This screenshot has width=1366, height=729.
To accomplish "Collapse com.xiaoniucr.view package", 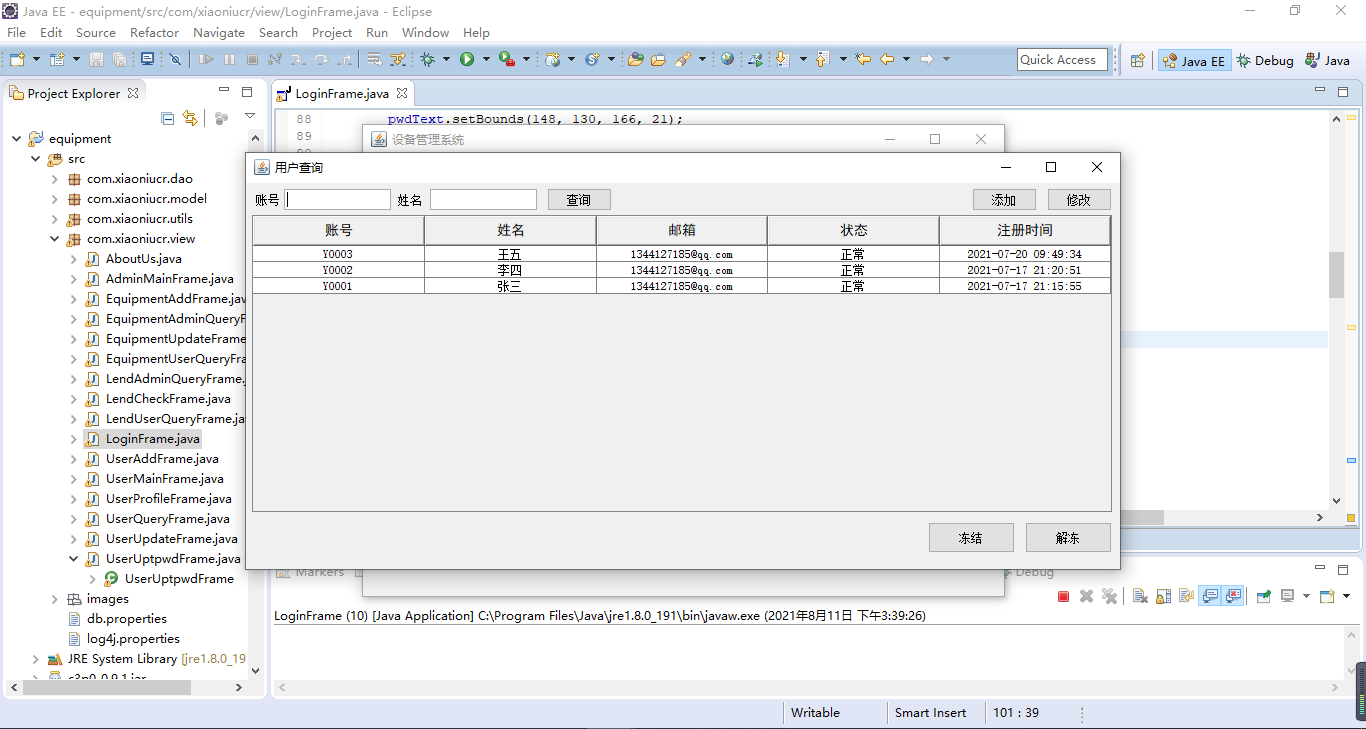I will coord(55,239).
